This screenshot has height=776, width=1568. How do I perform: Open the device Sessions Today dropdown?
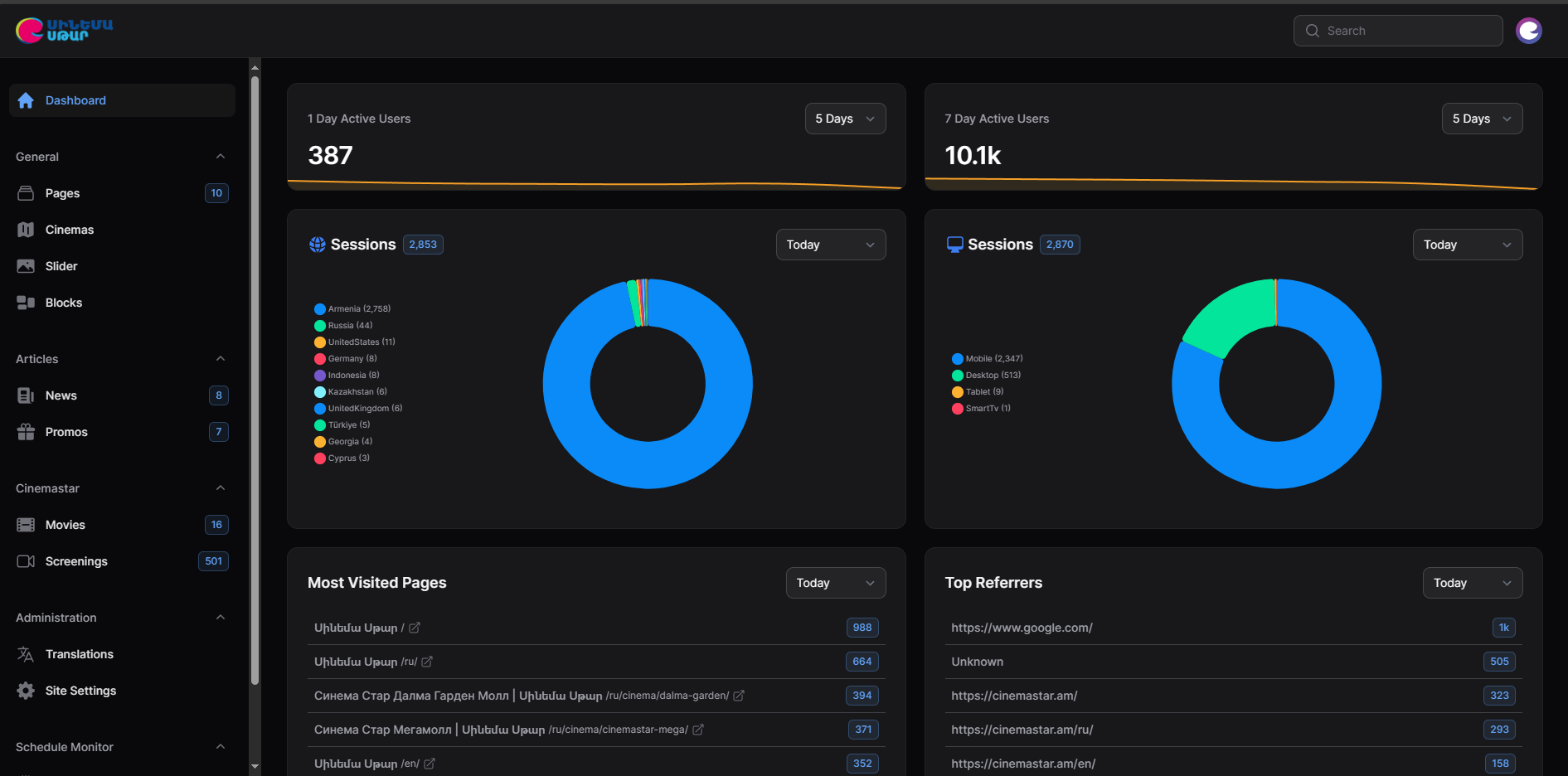1468,245
